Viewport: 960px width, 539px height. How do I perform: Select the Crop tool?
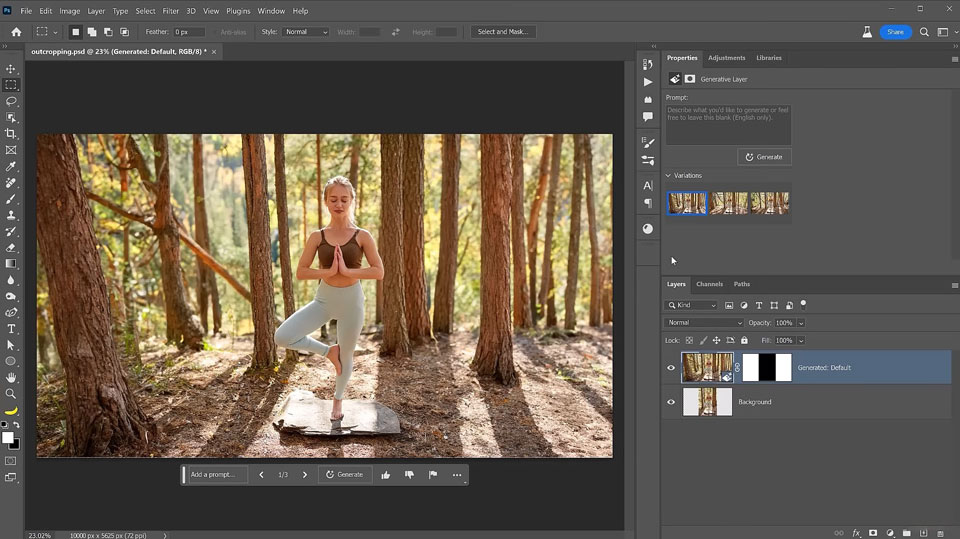(10, 134)
